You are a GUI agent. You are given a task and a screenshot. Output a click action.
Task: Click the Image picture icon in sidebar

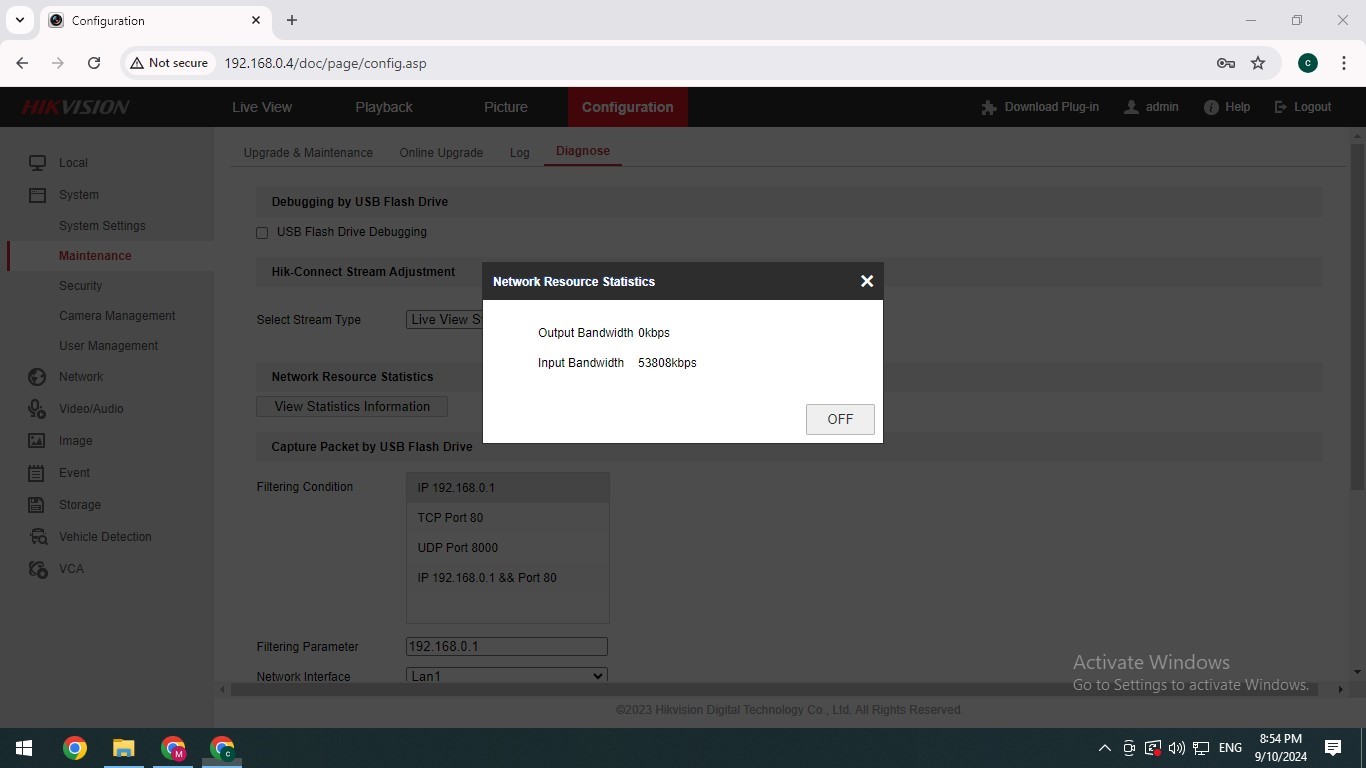37,441
